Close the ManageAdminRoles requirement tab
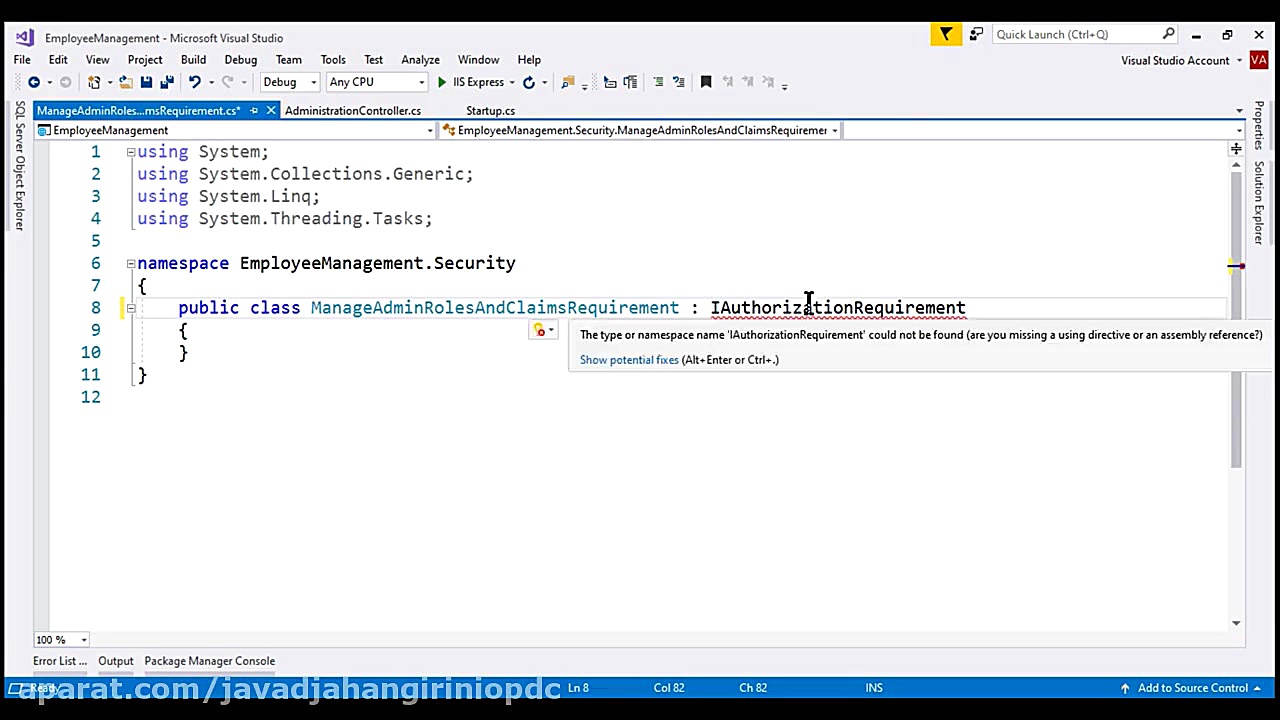Image resolution: width=1280 pixels, height=720 pixels. (x=271, y=110)
